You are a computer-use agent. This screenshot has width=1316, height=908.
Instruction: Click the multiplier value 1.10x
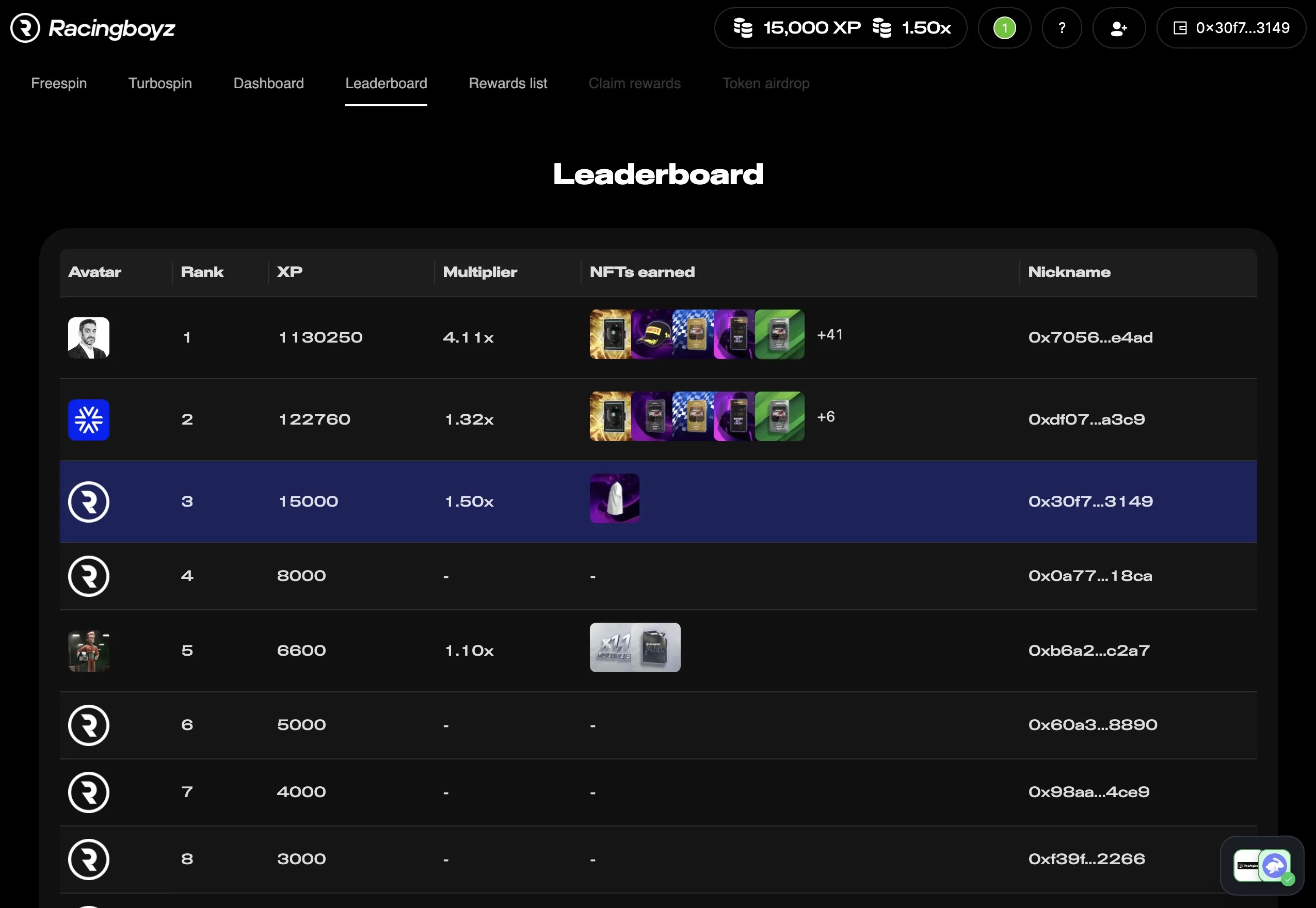click(x=469, y=650)
